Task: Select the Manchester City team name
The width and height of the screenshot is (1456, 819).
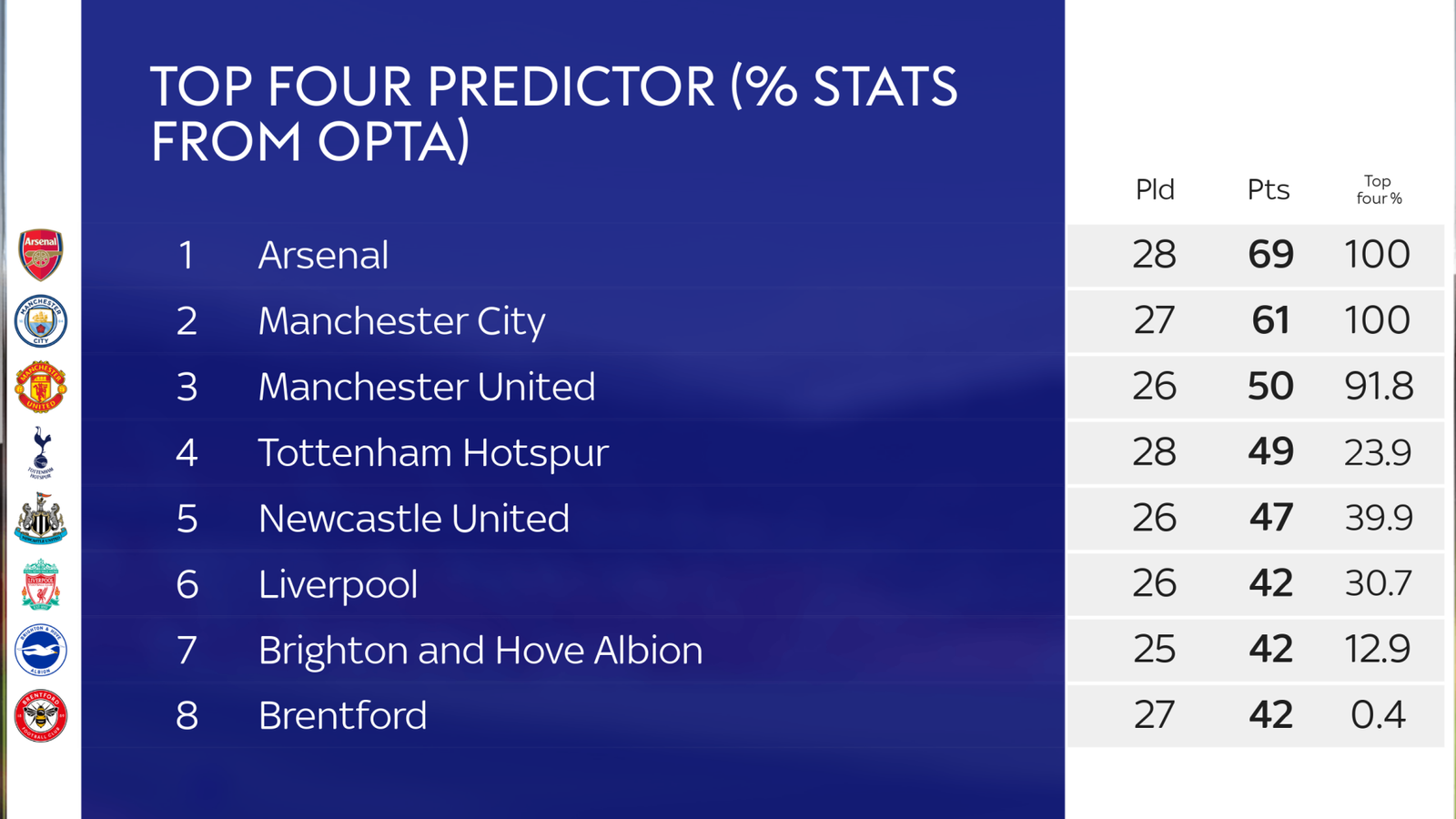Action: (x=401, y=320)
